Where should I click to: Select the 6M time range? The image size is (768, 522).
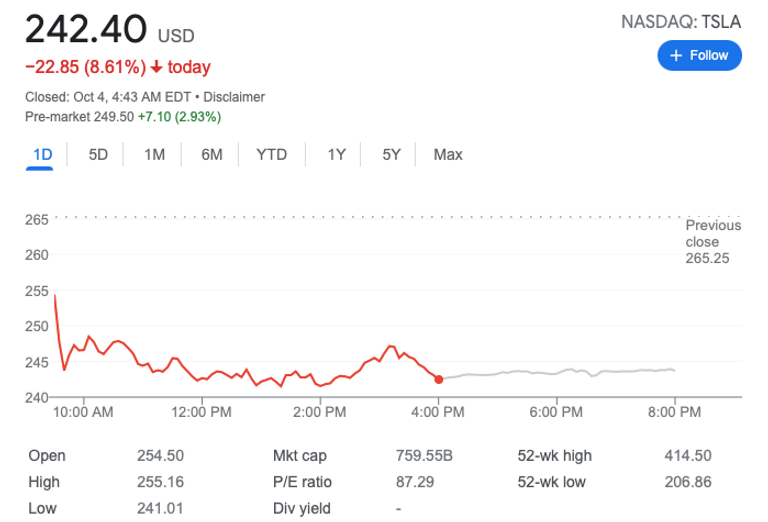tap(211, 154)
